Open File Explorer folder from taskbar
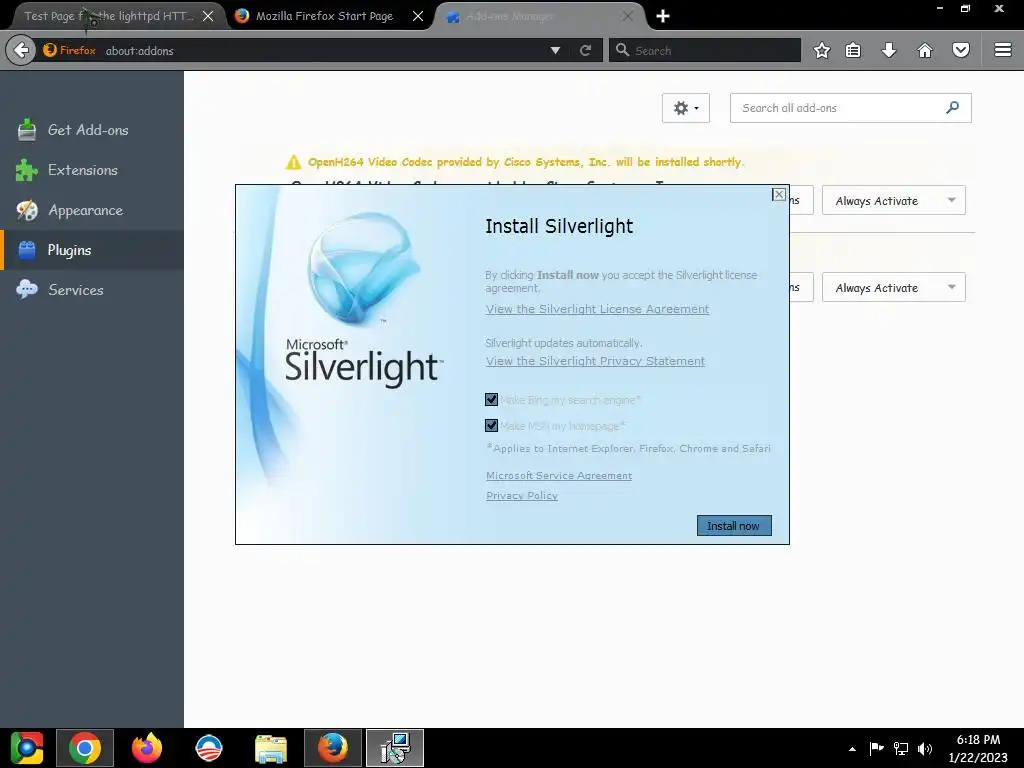 pyautogui.click(x=271, y=748)
